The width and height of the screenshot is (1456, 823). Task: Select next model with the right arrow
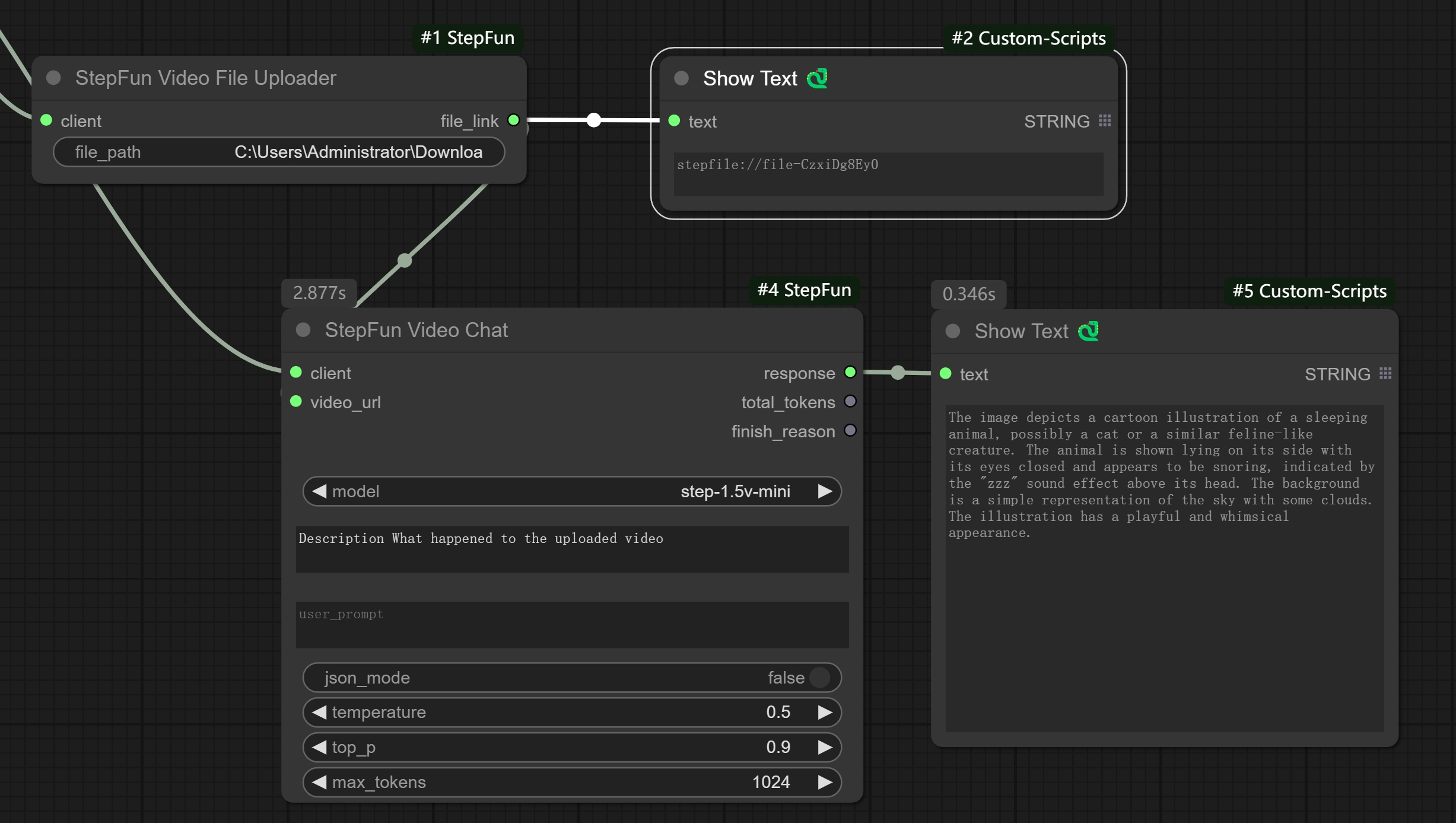(x=824, y=491)
